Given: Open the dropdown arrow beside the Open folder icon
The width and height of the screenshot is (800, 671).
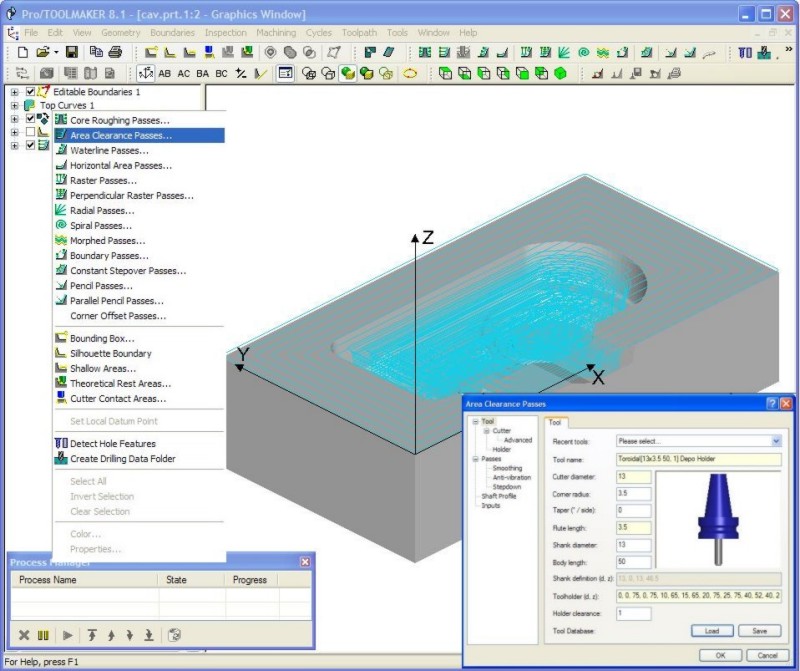Looking at the screenshot, I should (56, 52).
